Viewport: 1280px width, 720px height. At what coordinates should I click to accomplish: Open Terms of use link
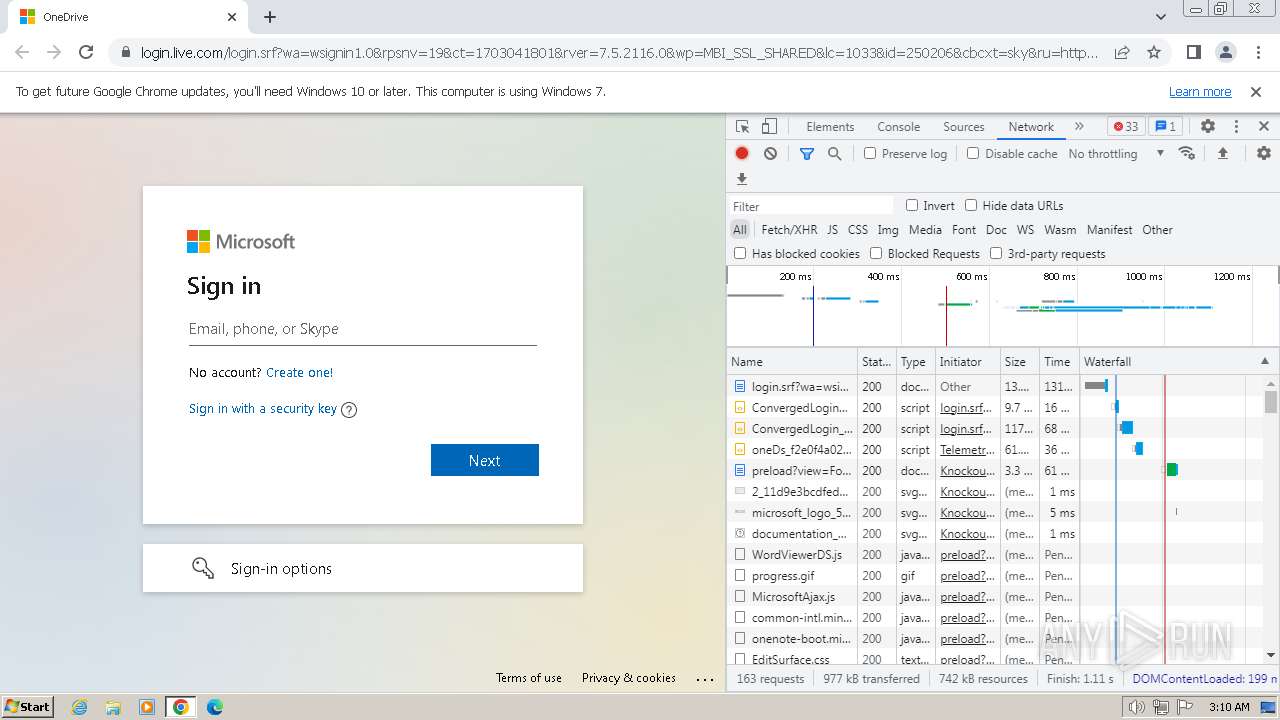[529, 678]
